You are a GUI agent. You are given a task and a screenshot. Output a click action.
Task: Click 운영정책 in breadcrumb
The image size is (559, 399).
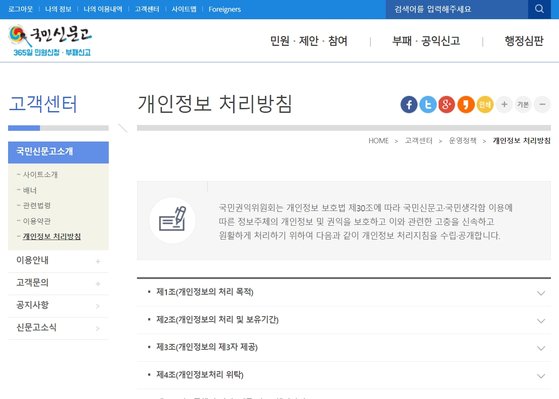pos(462,141)
